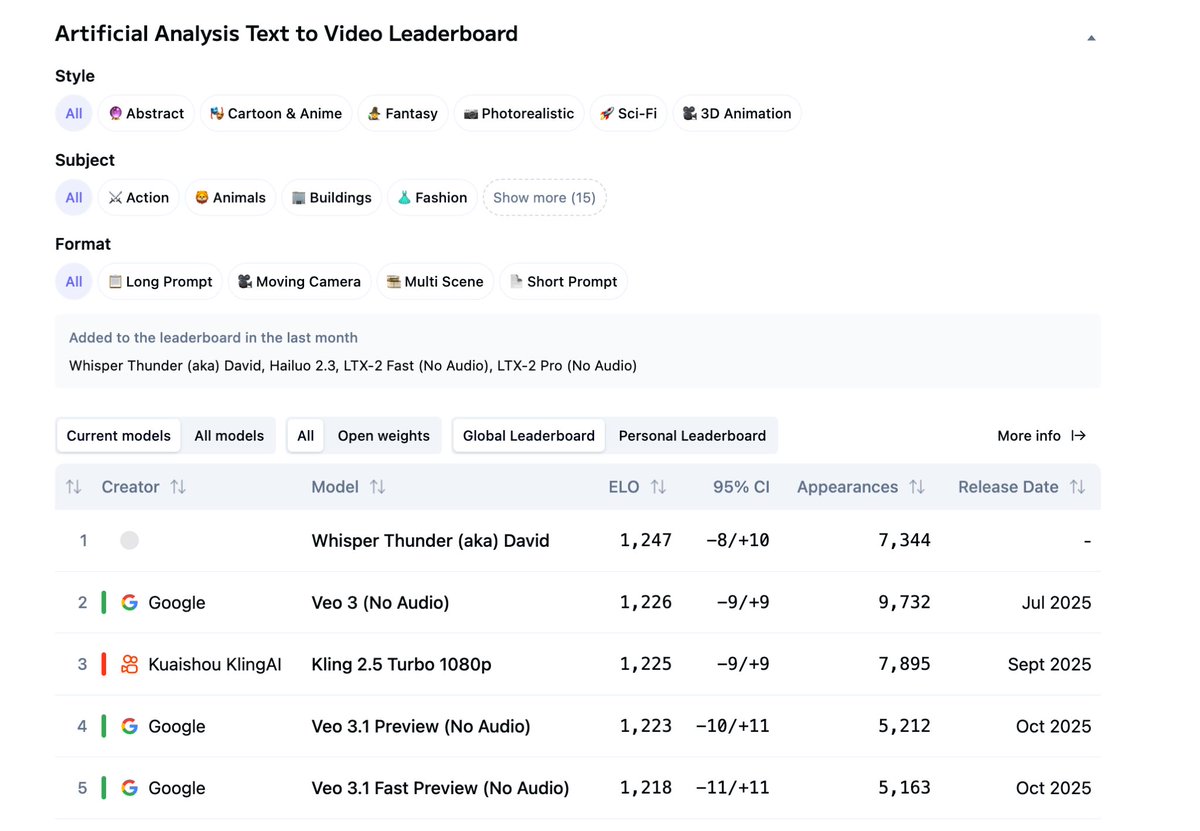Expand Show more subject filters

click(x=544, y=197)
